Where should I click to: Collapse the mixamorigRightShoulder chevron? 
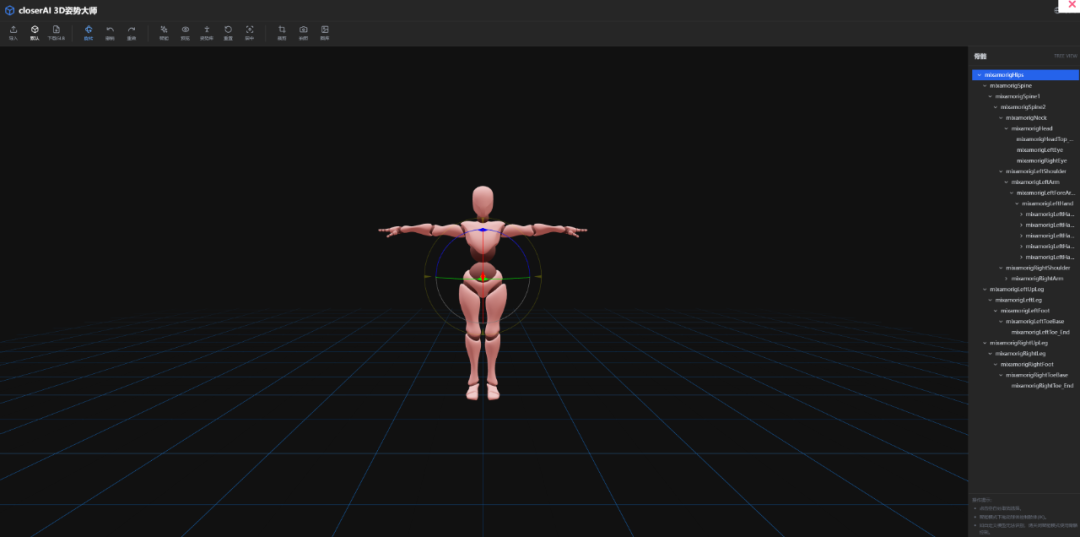click(1001, 268)
